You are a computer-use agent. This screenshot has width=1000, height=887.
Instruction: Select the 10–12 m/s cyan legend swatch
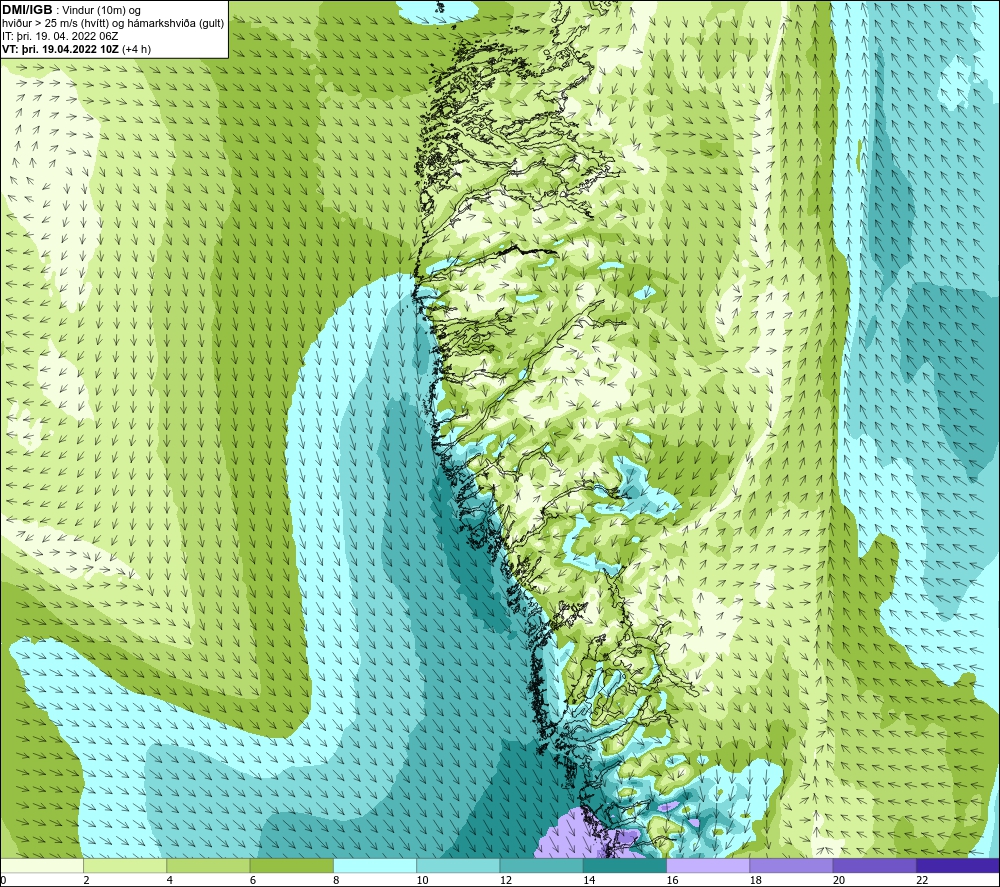point(458,866)
